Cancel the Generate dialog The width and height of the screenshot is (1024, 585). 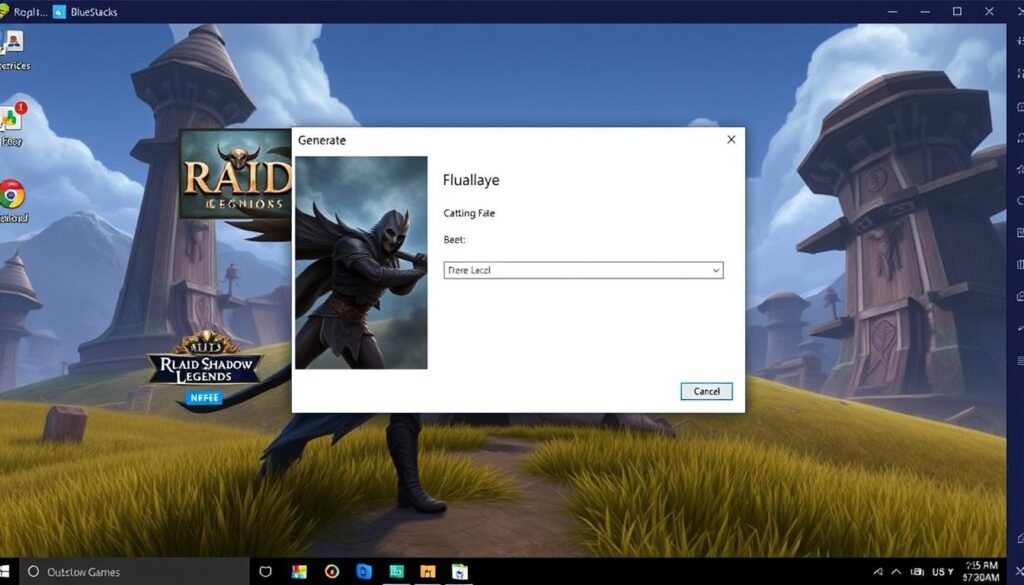point(706,391)
